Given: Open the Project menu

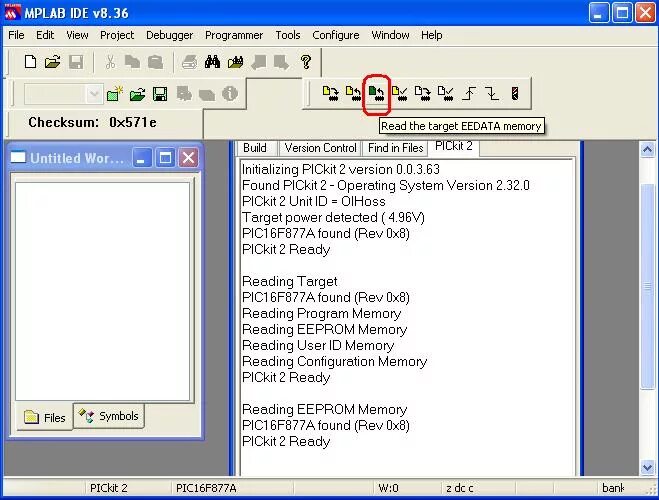Looking at the screenshot, I should coord(117,35).
